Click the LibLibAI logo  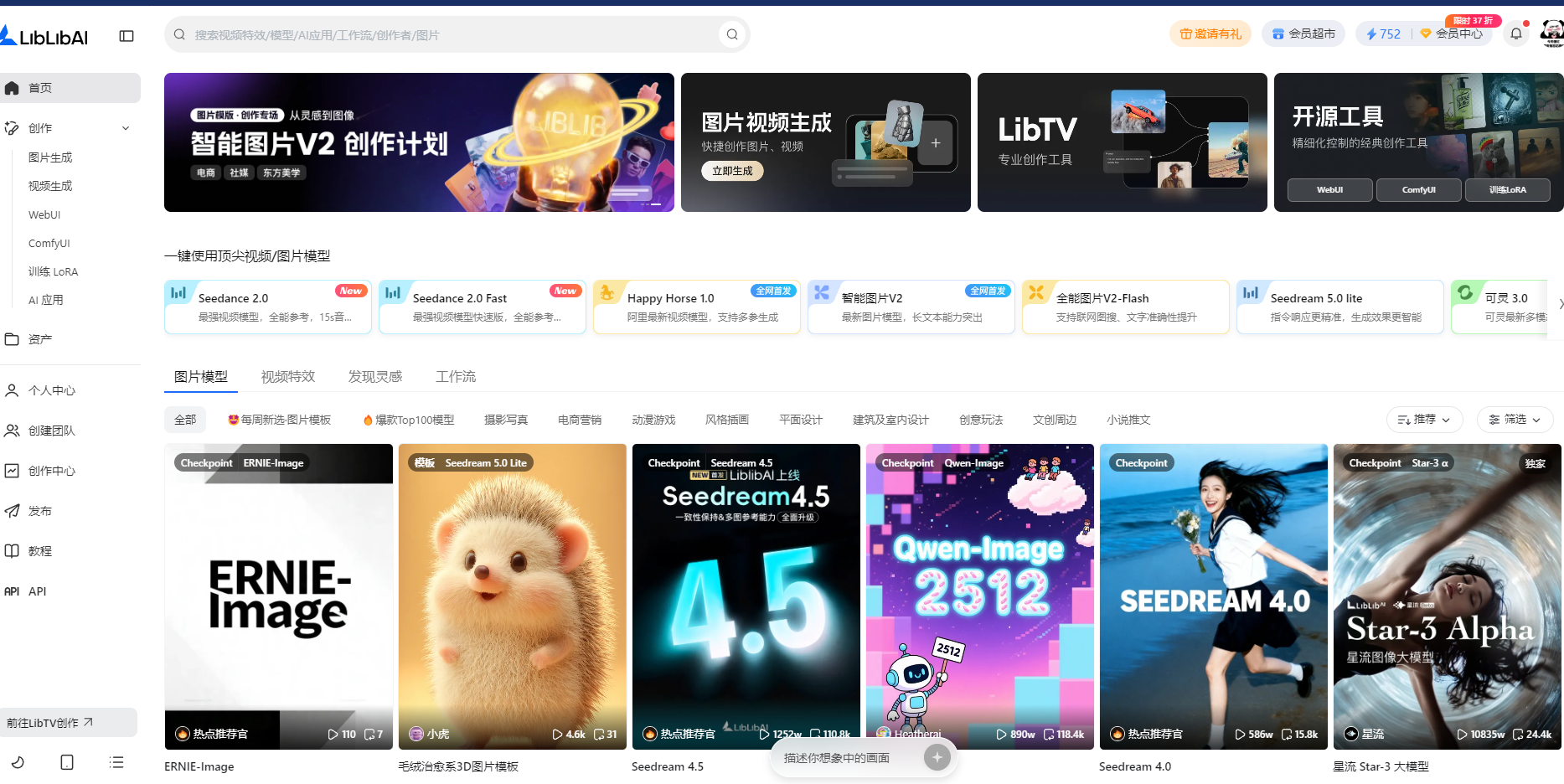click(x=44, y=36)
